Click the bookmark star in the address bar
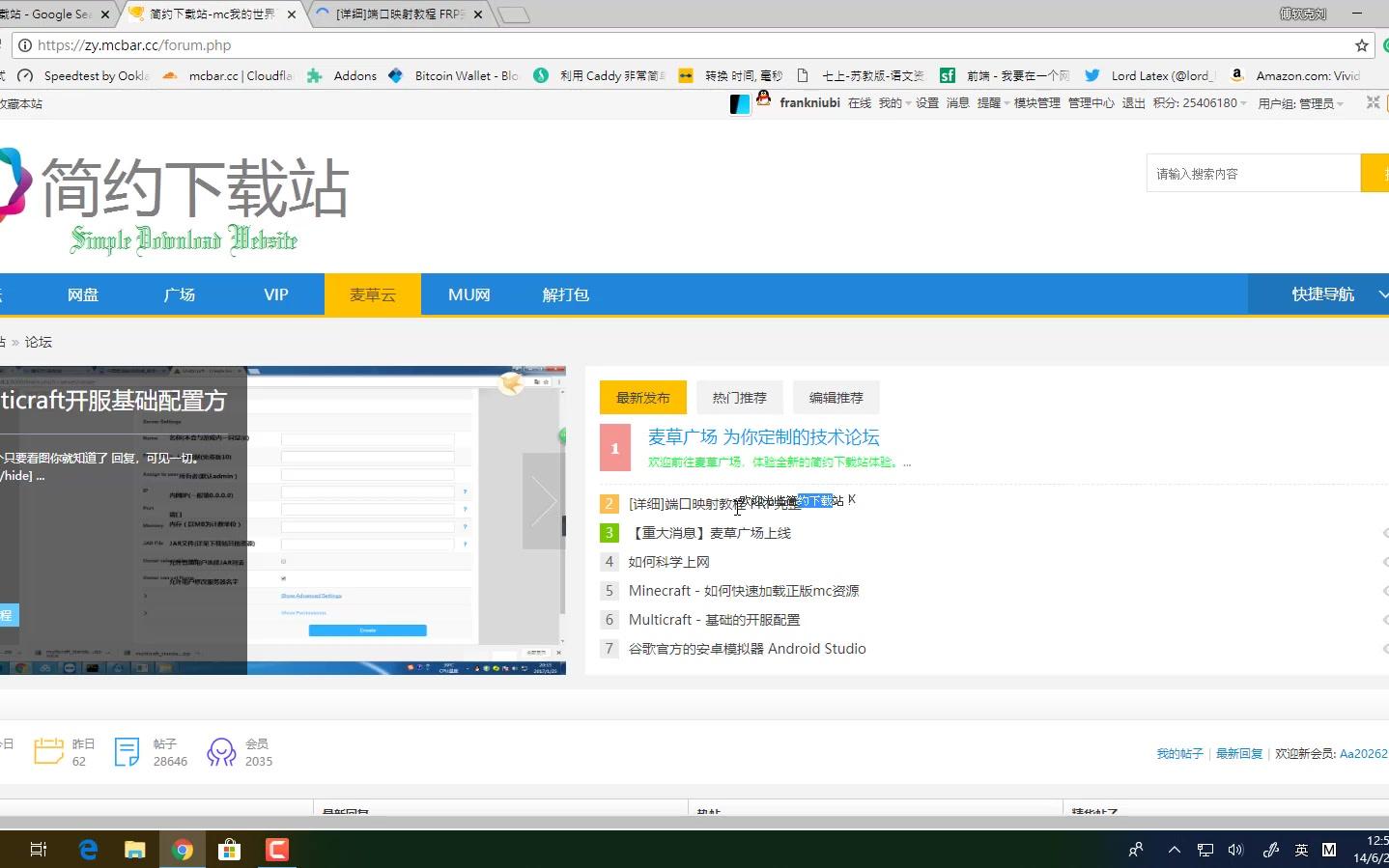1389x868 pixels. (1362, 44)
